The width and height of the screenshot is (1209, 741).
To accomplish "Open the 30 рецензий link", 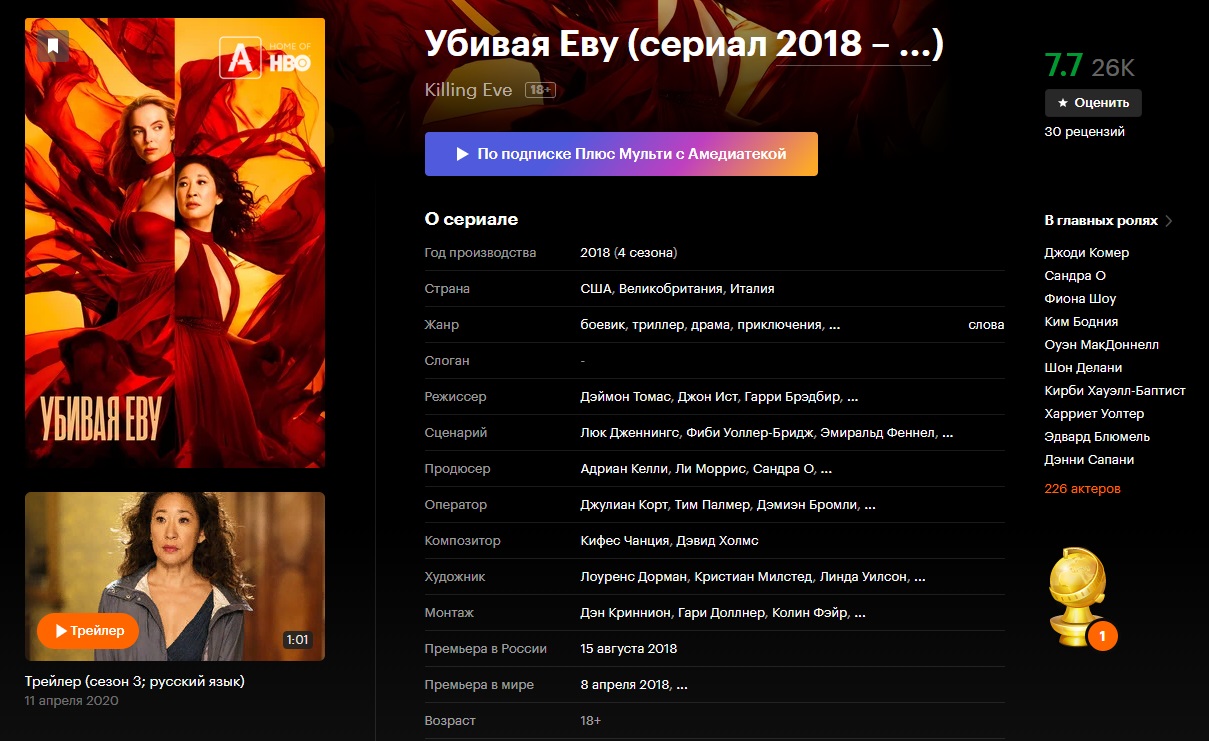I will coord(1085,131).
